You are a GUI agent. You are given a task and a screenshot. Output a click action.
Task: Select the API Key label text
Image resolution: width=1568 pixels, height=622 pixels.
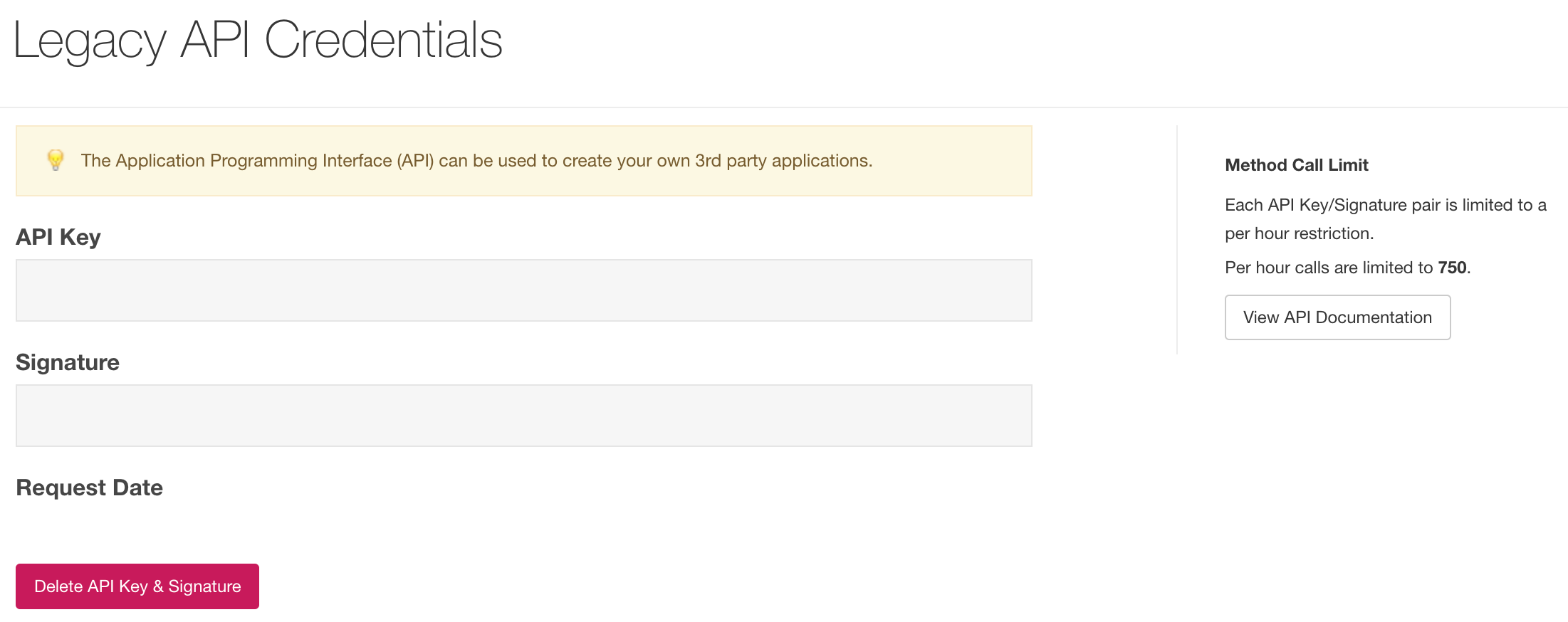point(58,237)
